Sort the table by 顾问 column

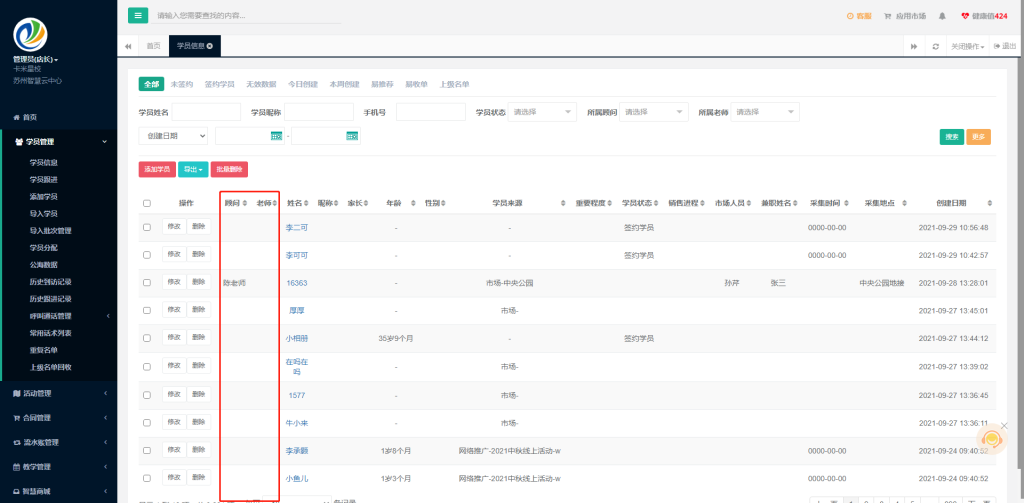245,203
